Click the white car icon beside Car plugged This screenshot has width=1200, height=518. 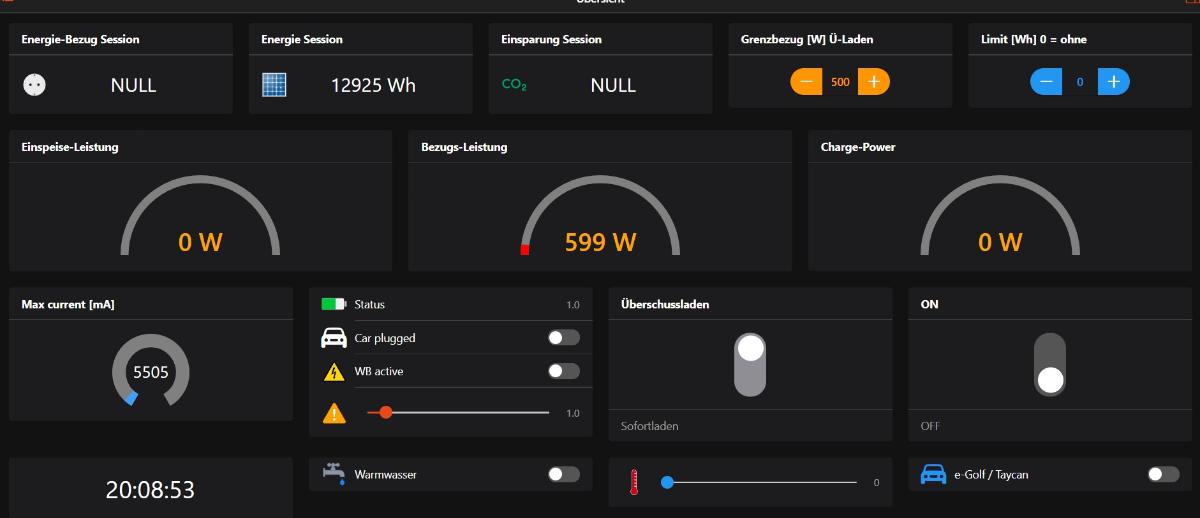333,338
